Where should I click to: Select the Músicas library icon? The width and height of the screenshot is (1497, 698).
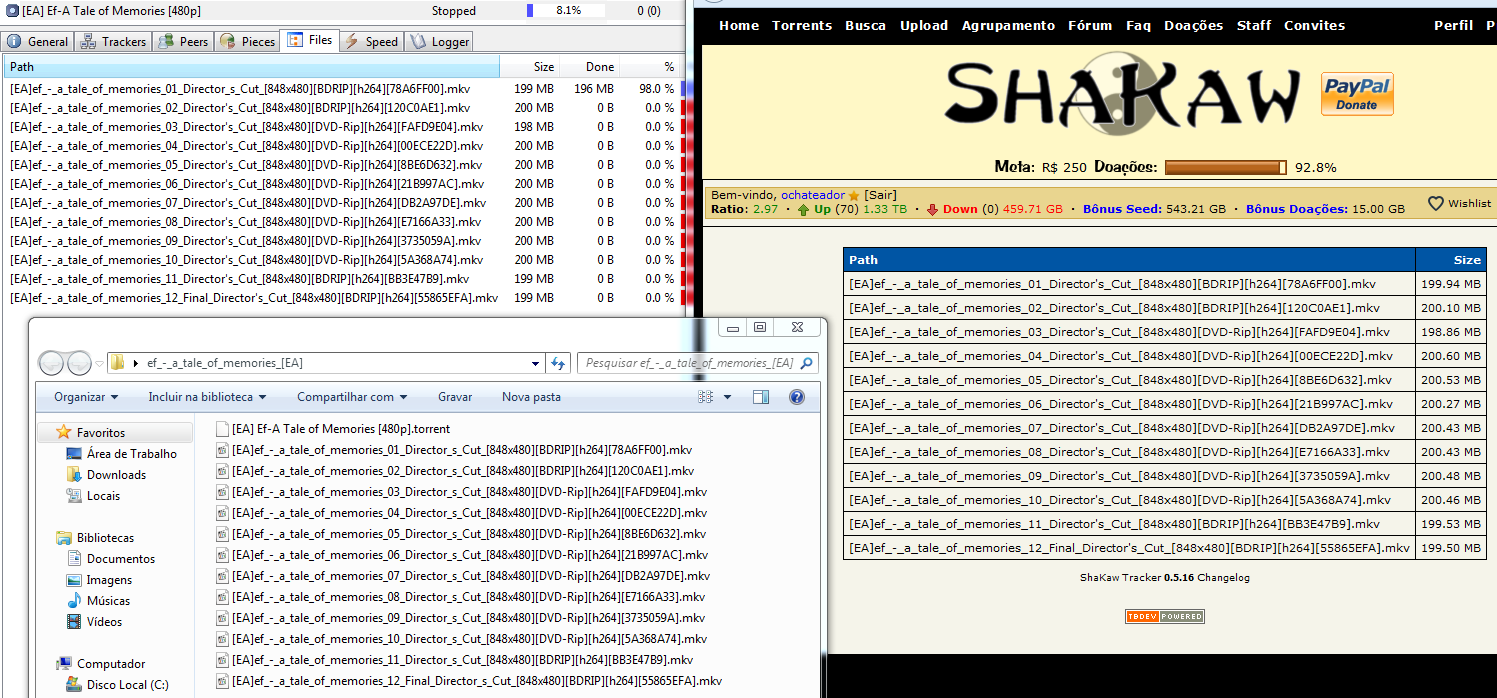coord(73,601)
